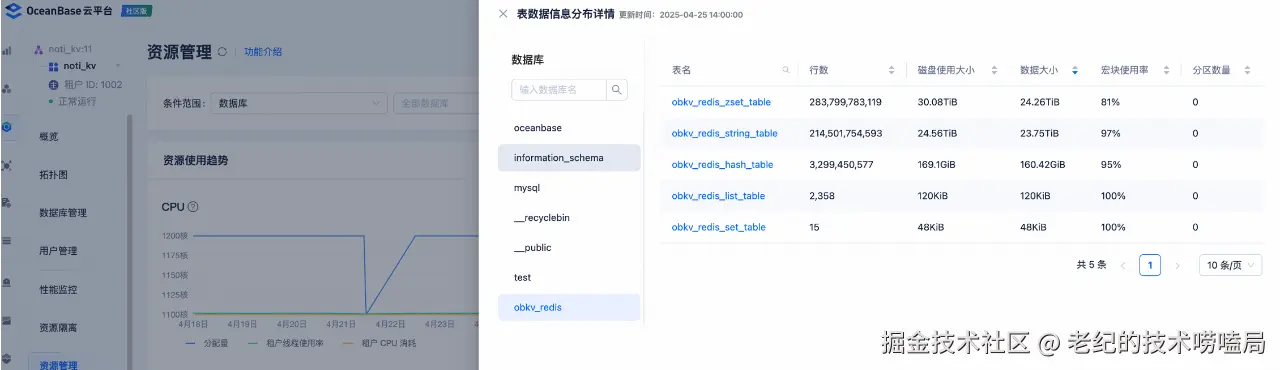Screen dimensions: 1280x370
Task: Select mysql in the database list
Action: 569,188
